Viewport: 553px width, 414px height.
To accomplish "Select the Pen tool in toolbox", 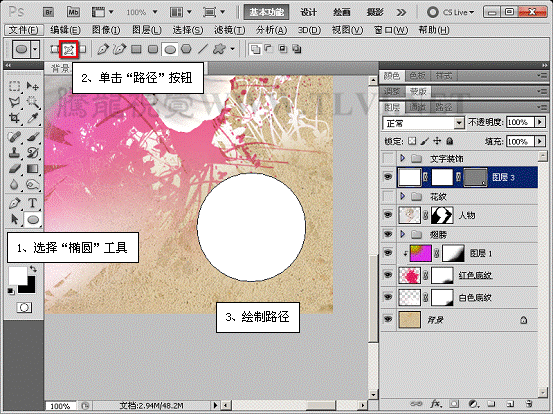I will click(x=14, y=203).
